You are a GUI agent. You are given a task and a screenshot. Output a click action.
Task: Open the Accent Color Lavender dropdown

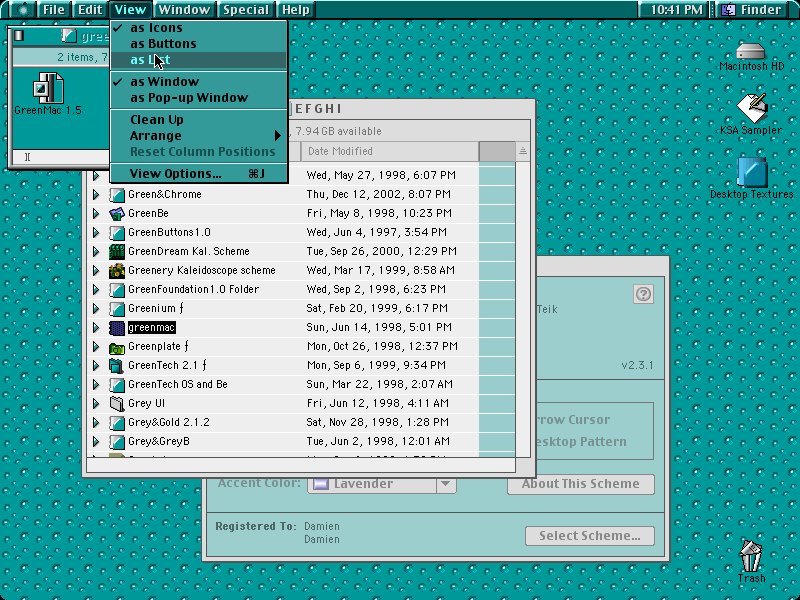(x=382, y=484)
